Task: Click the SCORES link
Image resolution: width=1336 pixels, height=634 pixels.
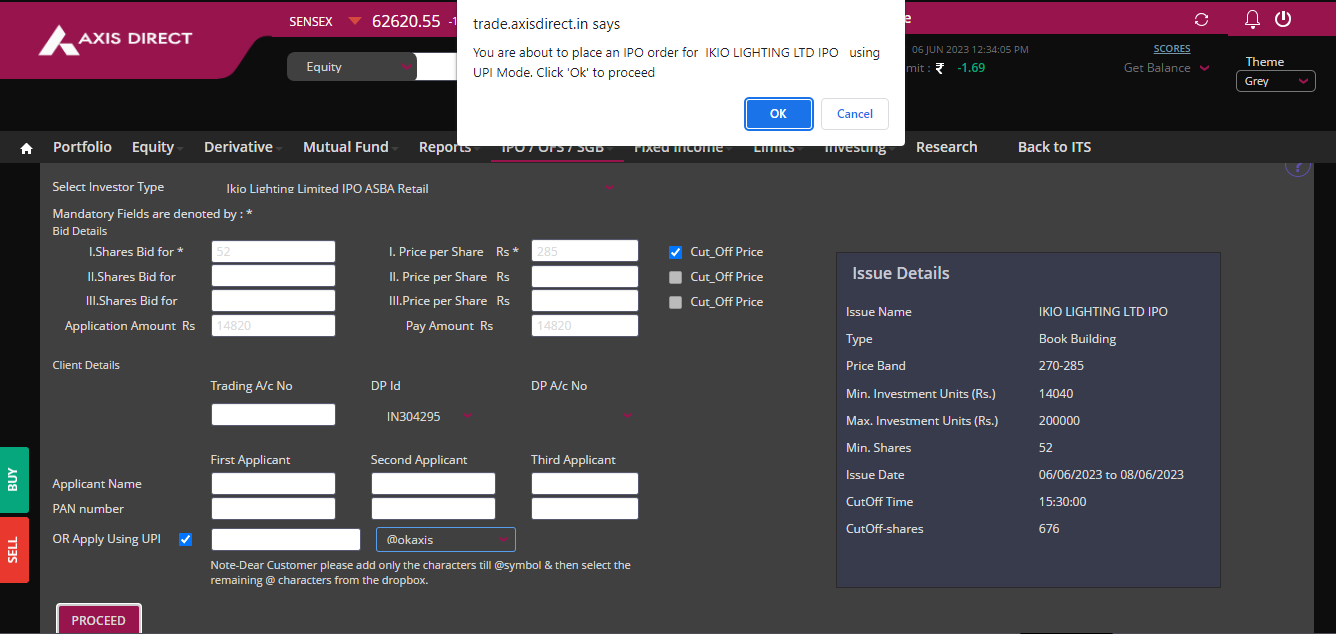Action: (1171, 49)
